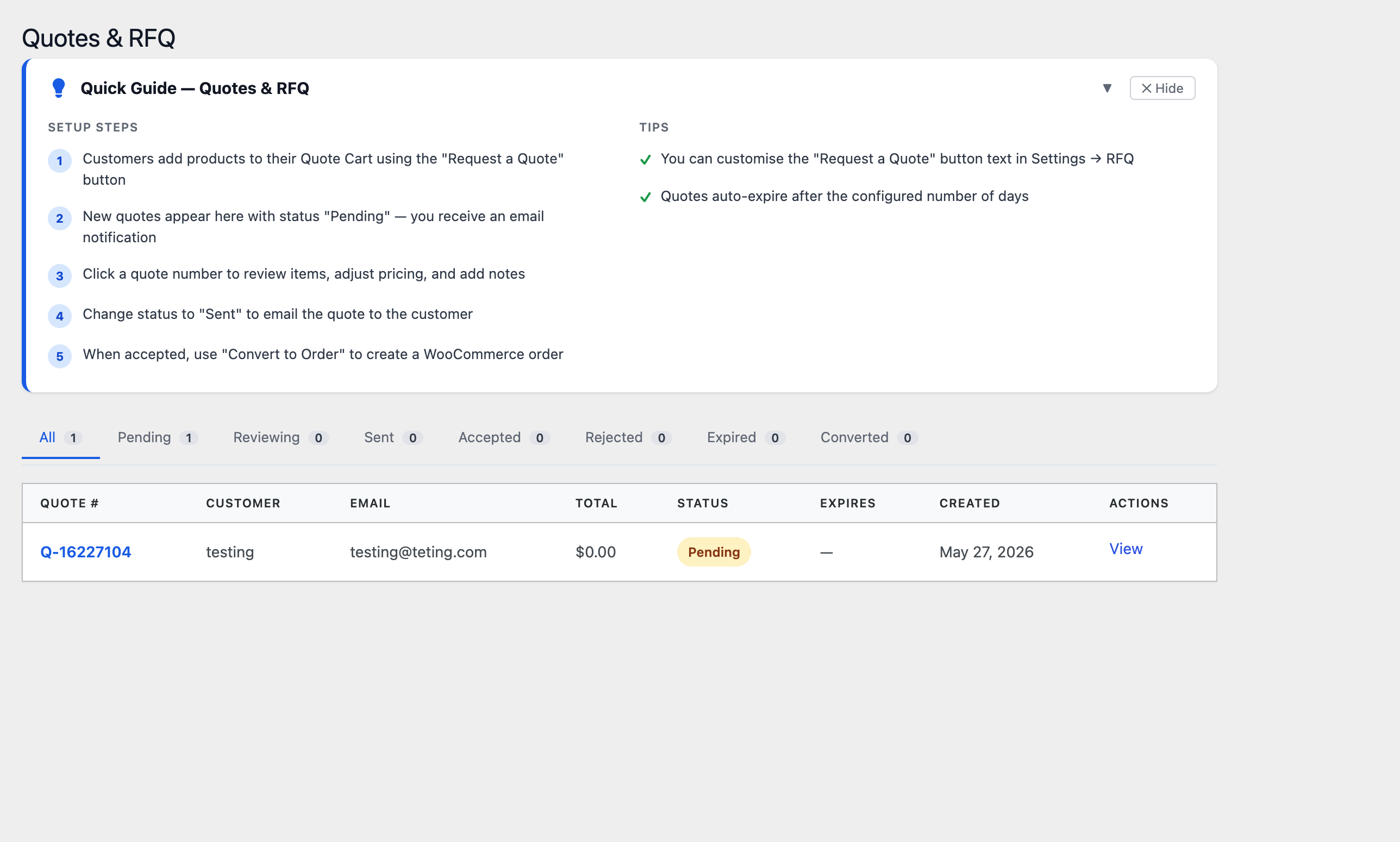Viewport: 1400px width, 842px height.
Task: Click the 'Change status to "Sent"' step text
Action: [x=278, y=314]
